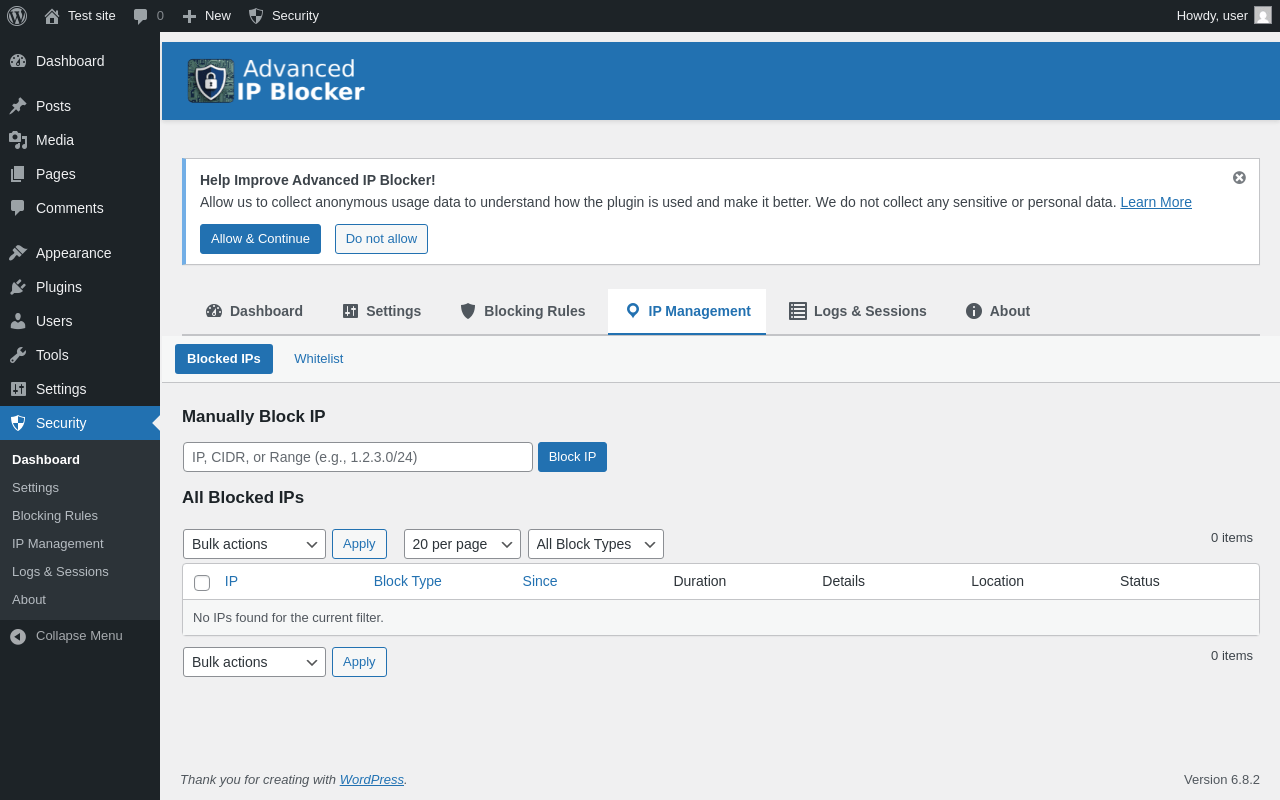Viewport: 1280px width, 800px height.
Task: Click the Do not allow button
Action: click(381, 239)
